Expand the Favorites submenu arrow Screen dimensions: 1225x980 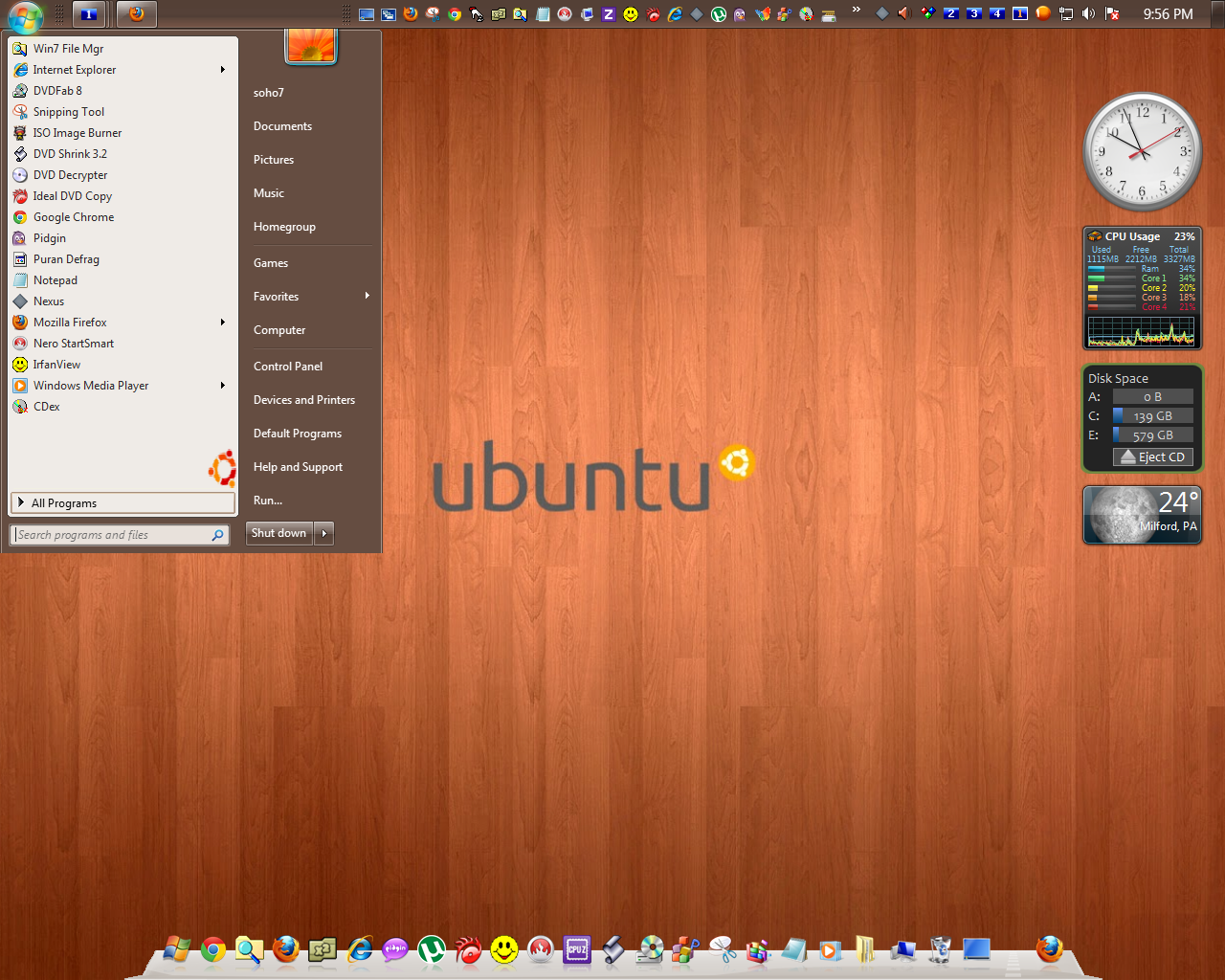point(367,296)
